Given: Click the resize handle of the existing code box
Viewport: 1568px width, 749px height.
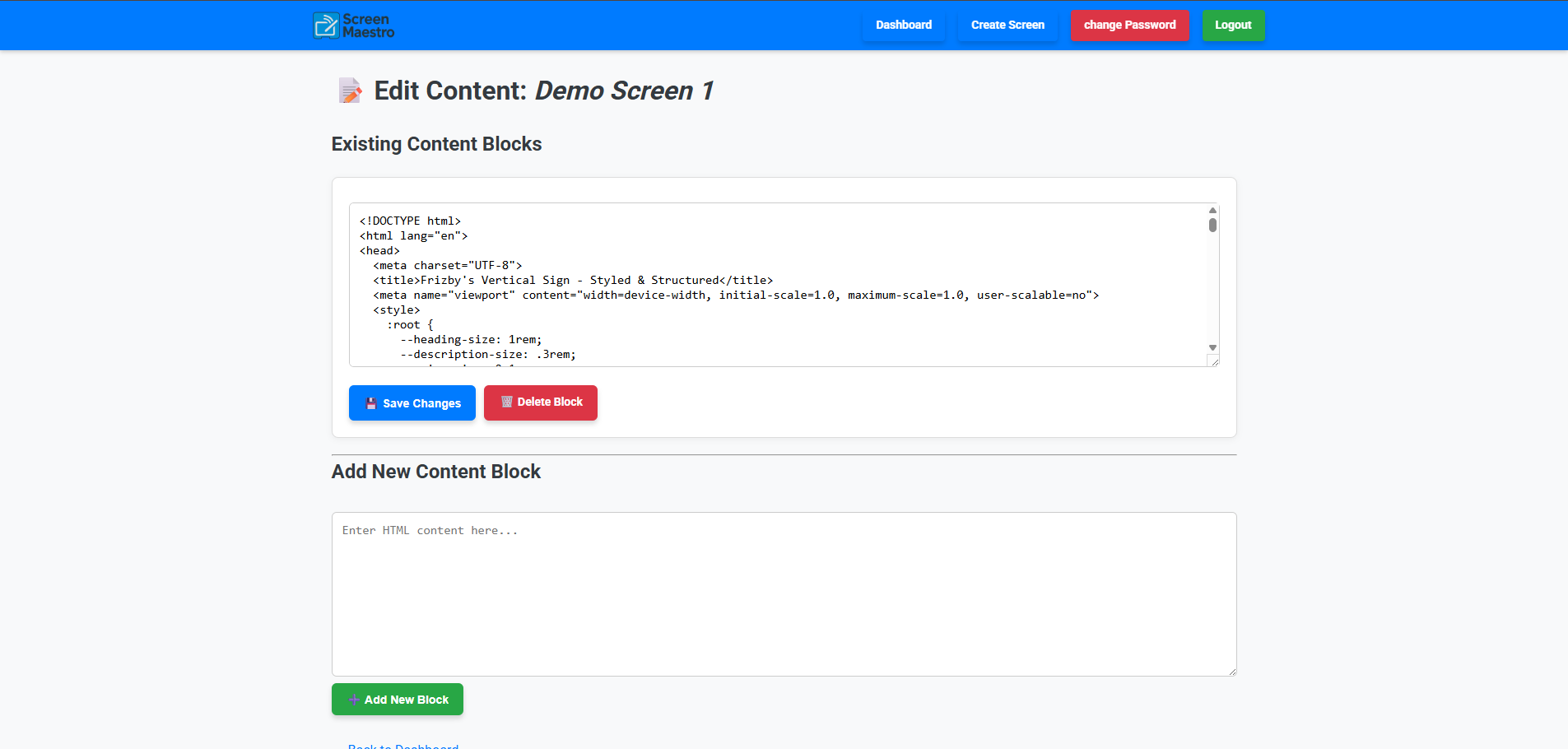Looking at the screenshot, I should point(1213,361).
